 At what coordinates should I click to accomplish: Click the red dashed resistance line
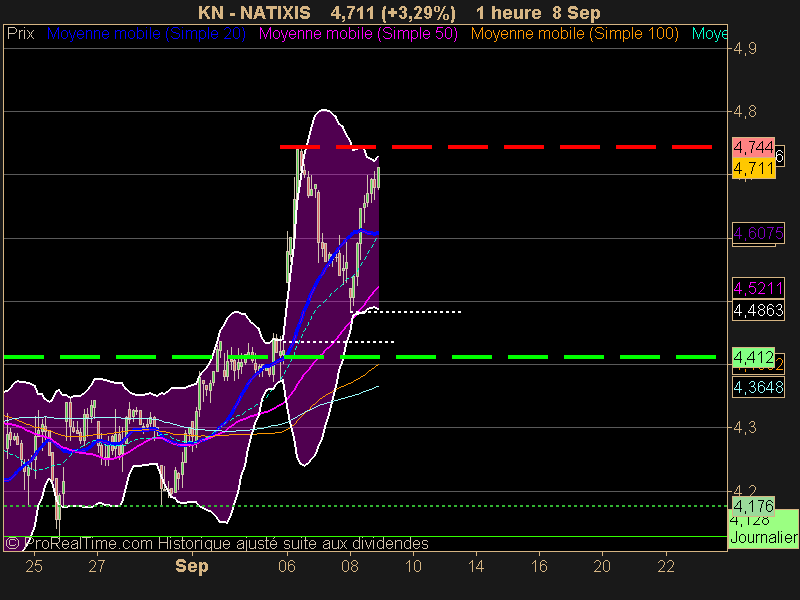(x=496, y=147)
